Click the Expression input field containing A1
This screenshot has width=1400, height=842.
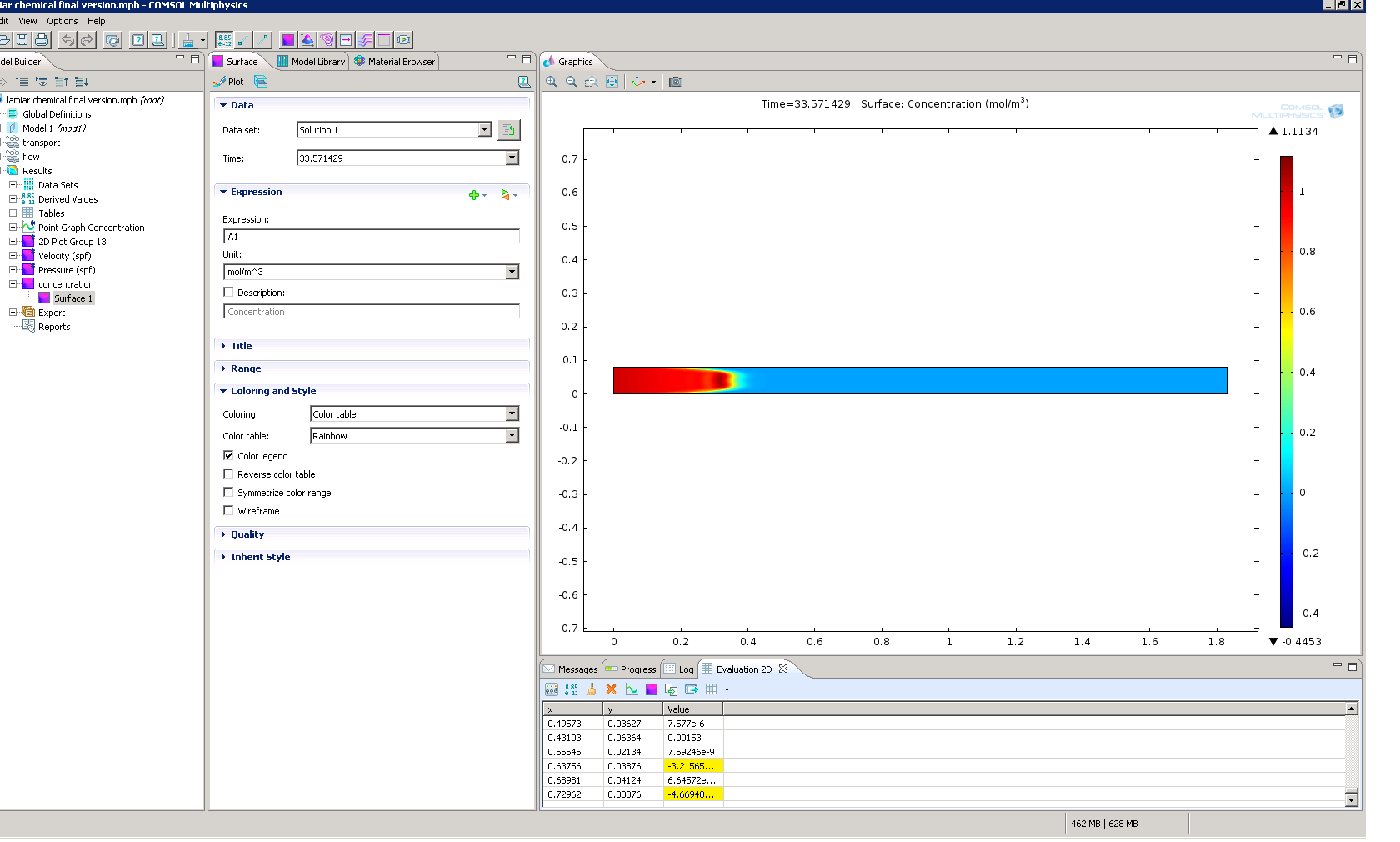pos(371,237)
